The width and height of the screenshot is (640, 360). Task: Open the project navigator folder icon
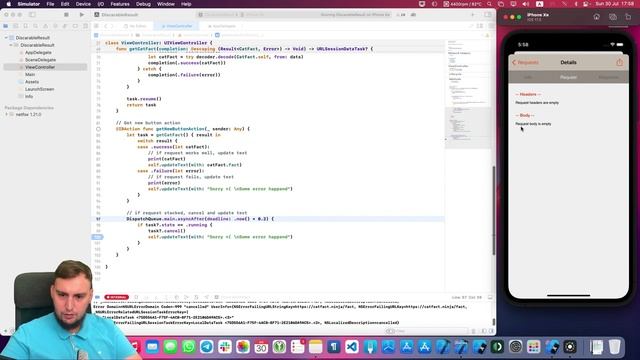click(x=6, y=26)
